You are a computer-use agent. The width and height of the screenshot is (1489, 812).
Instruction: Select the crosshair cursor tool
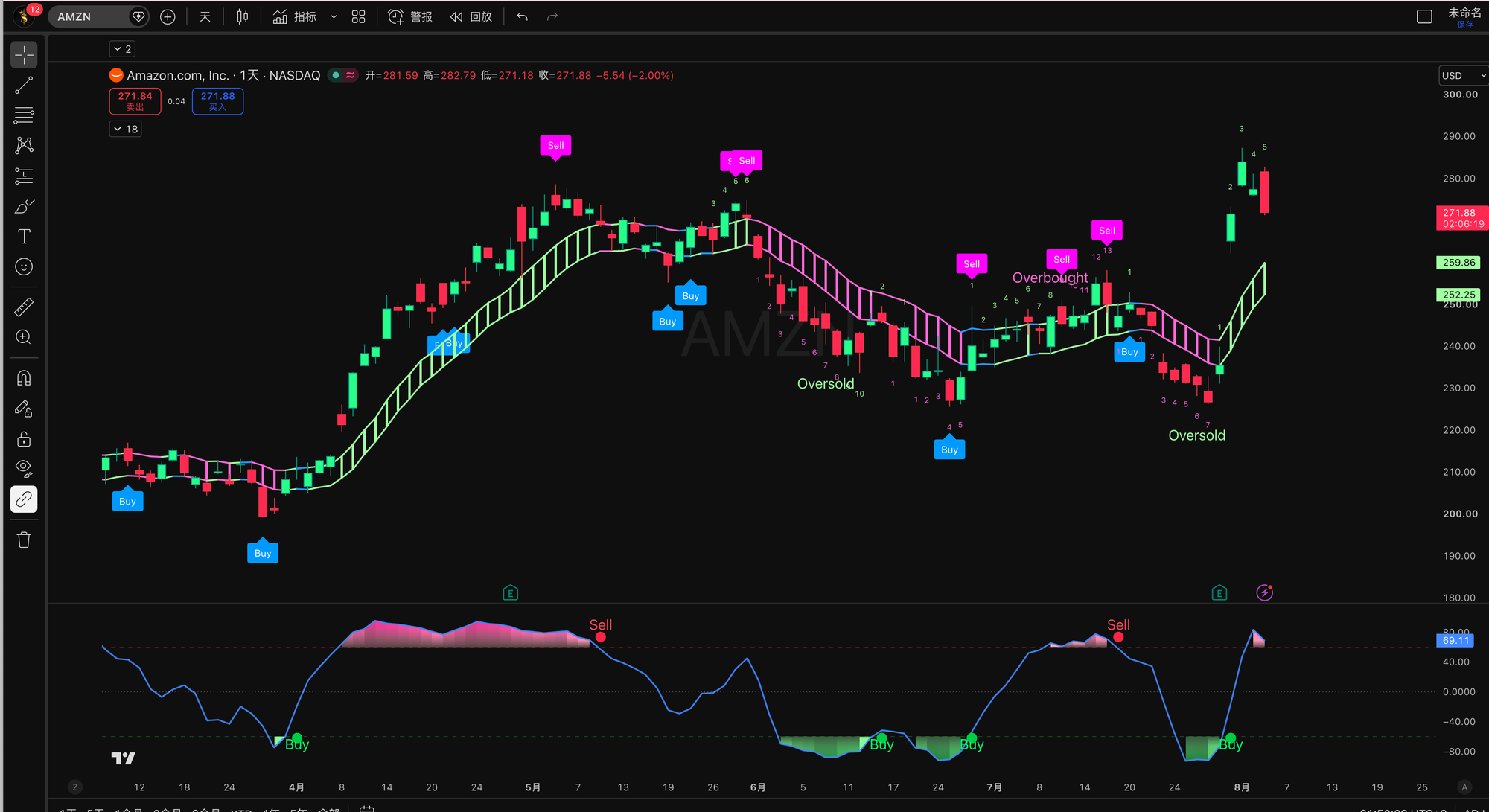click(24, 55)
